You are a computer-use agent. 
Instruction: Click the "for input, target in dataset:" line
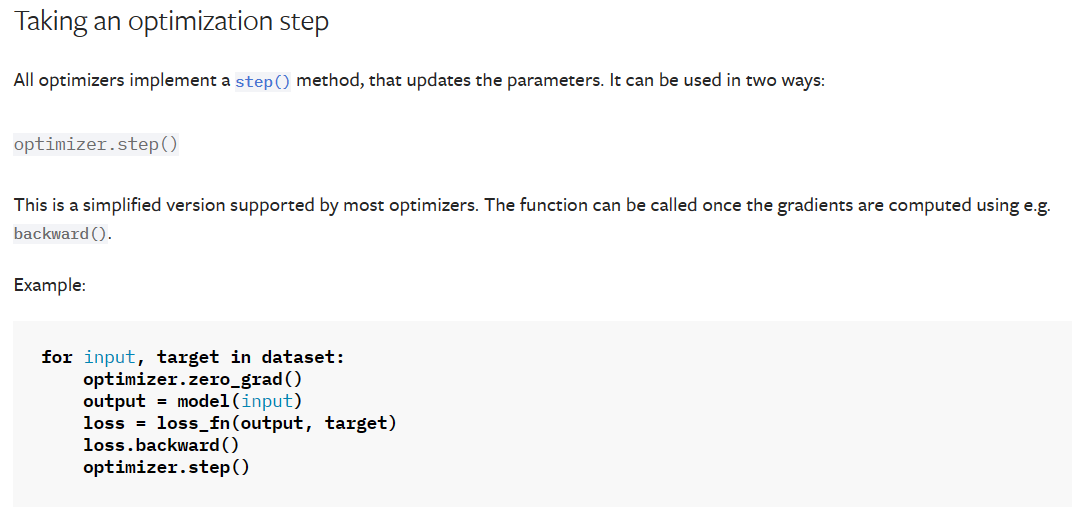pos(193,357)
